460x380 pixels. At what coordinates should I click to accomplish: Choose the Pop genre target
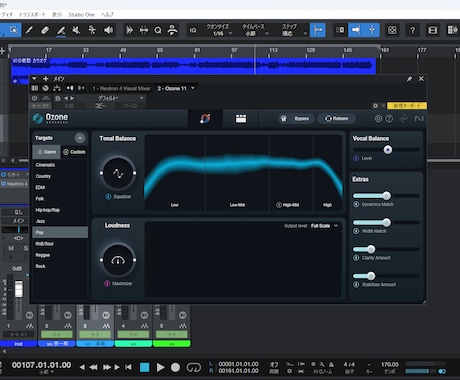point(60,232)
